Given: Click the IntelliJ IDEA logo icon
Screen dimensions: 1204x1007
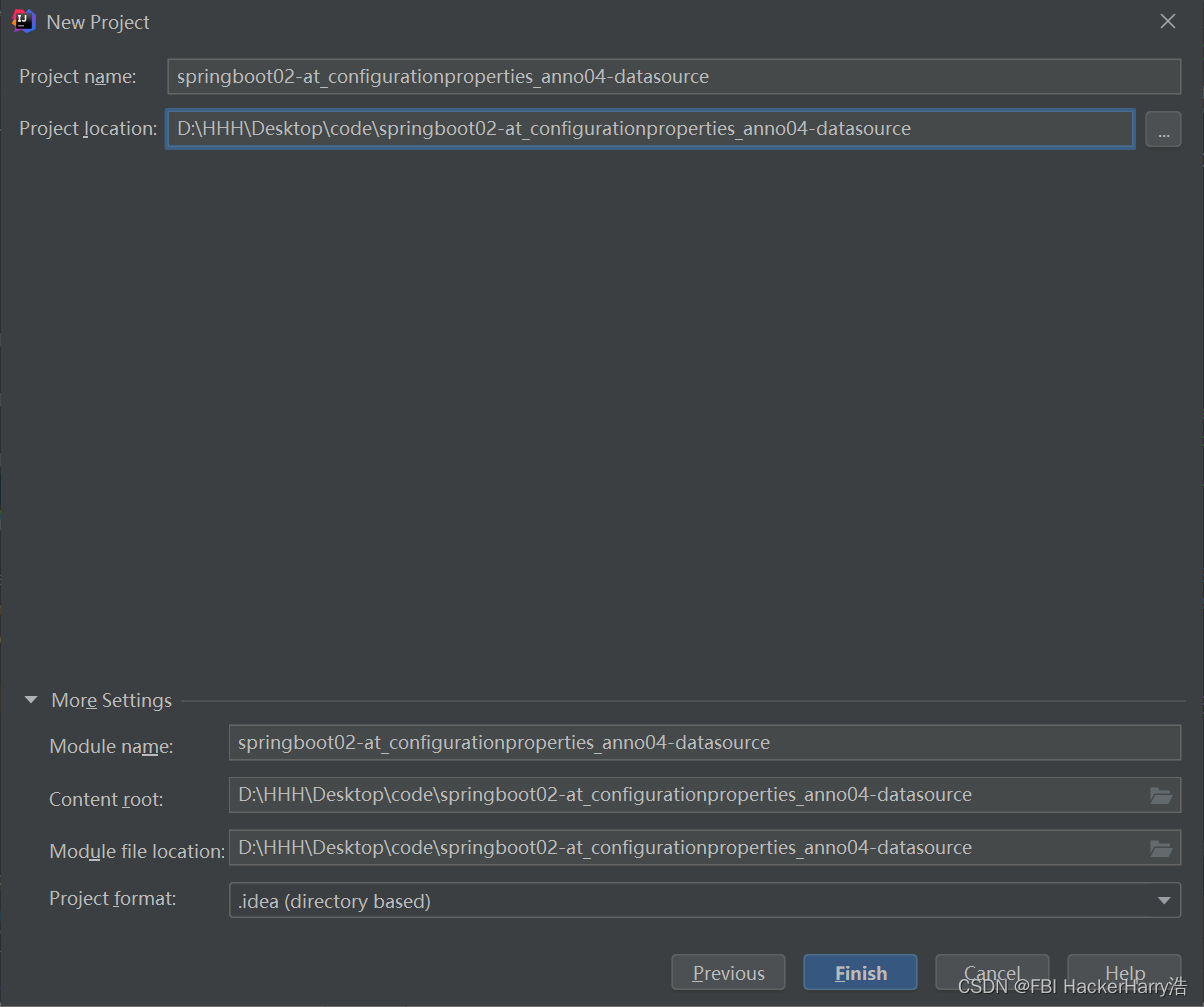Looking at the screenshot, I should click(x=24, y=21).
